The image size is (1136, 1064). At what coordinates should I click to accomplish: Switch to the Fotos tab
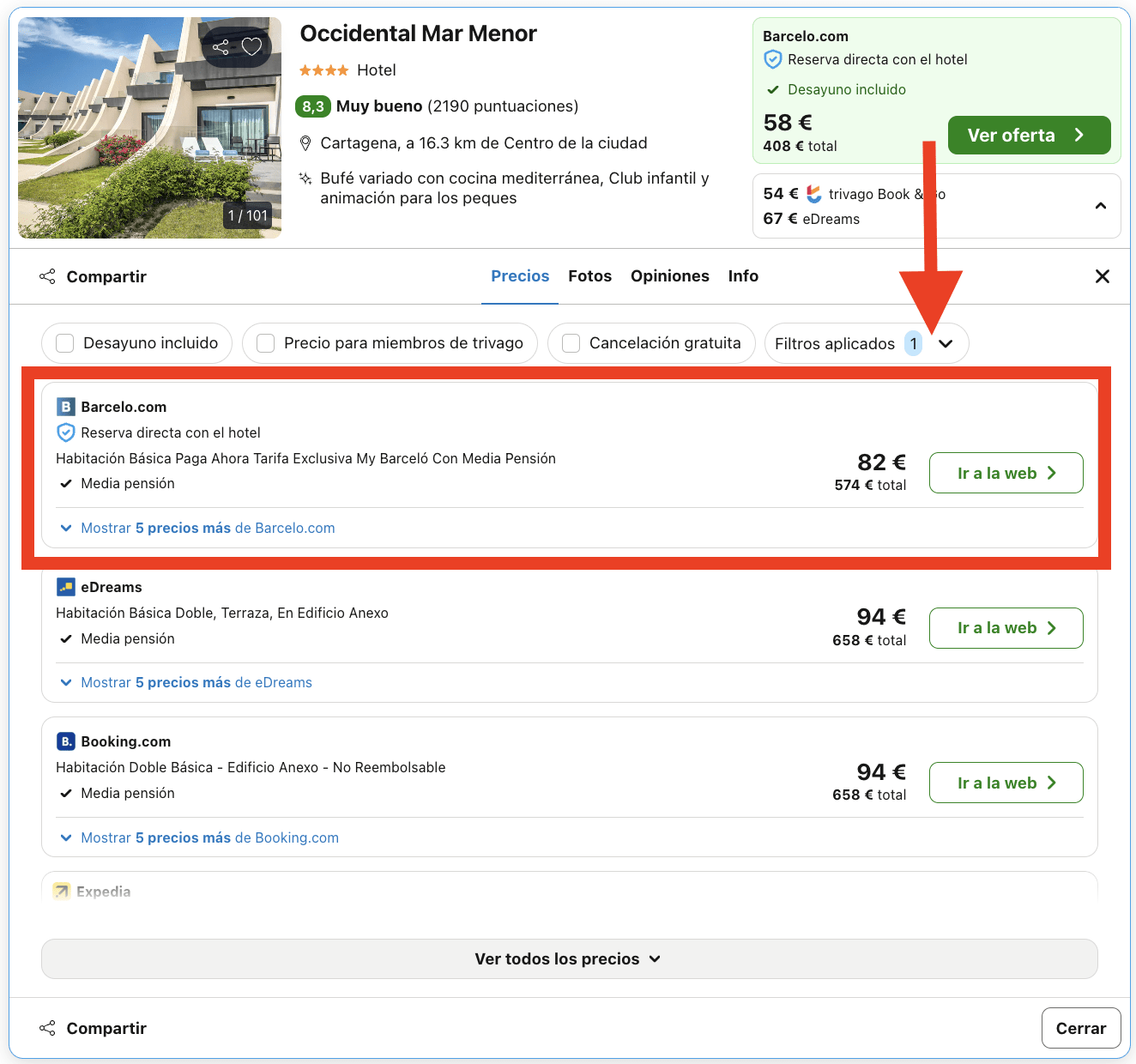click(x=589, y=275)
